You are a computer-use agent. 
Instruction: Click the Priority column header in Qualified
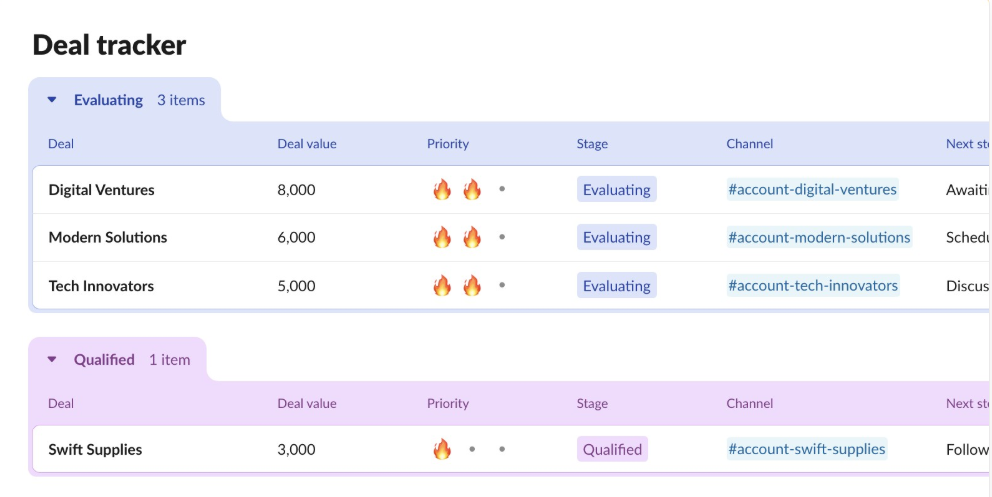pos(448,403)
